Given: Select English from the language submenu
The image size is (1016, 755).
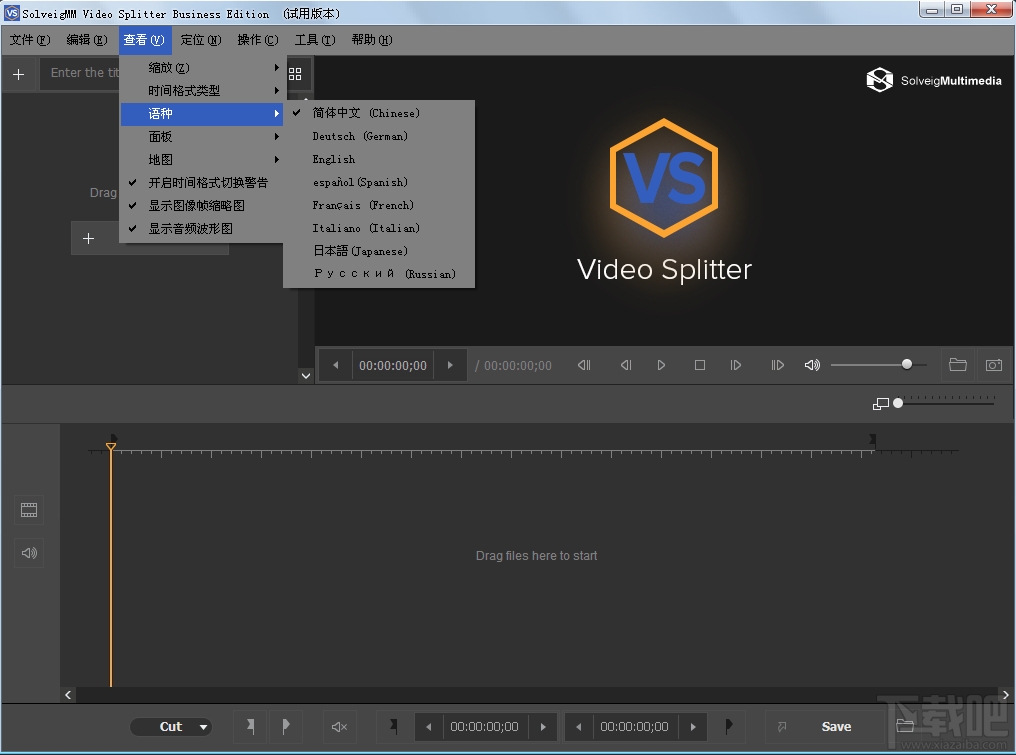Looking at the screenshot, I should click(334, 159).
